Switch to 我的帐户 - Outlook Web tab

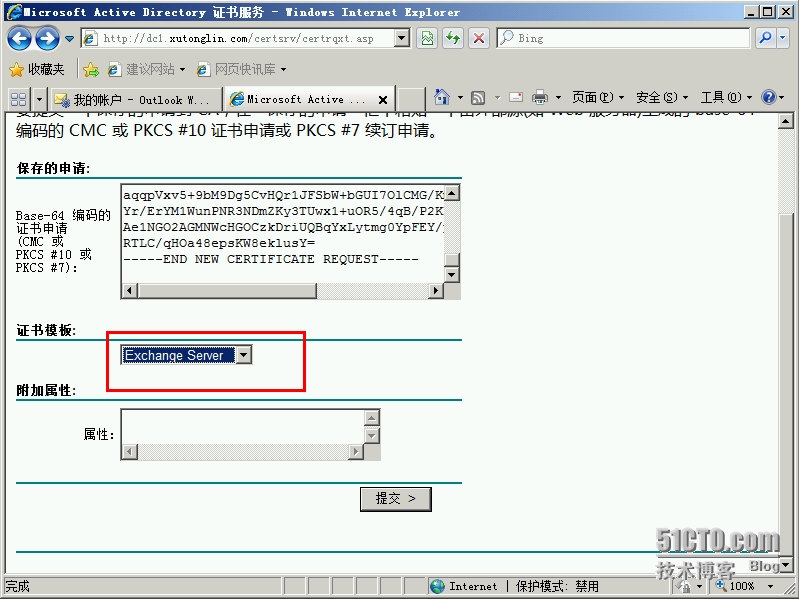point(135,99)
